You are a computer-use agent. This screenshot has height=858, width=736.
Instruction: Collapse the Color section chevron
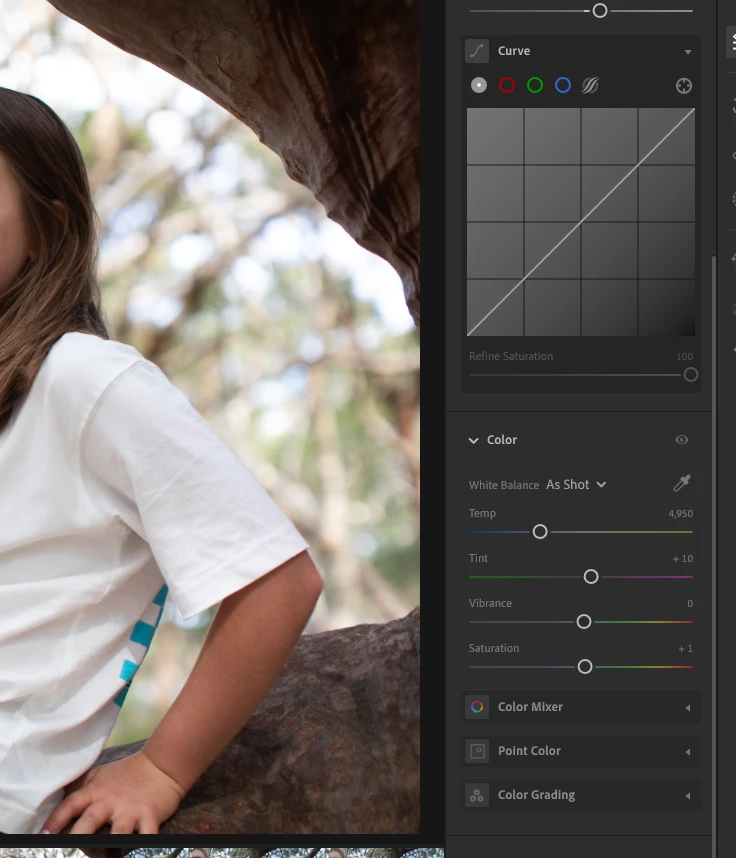pyautogui.click(x=473, y=440)
